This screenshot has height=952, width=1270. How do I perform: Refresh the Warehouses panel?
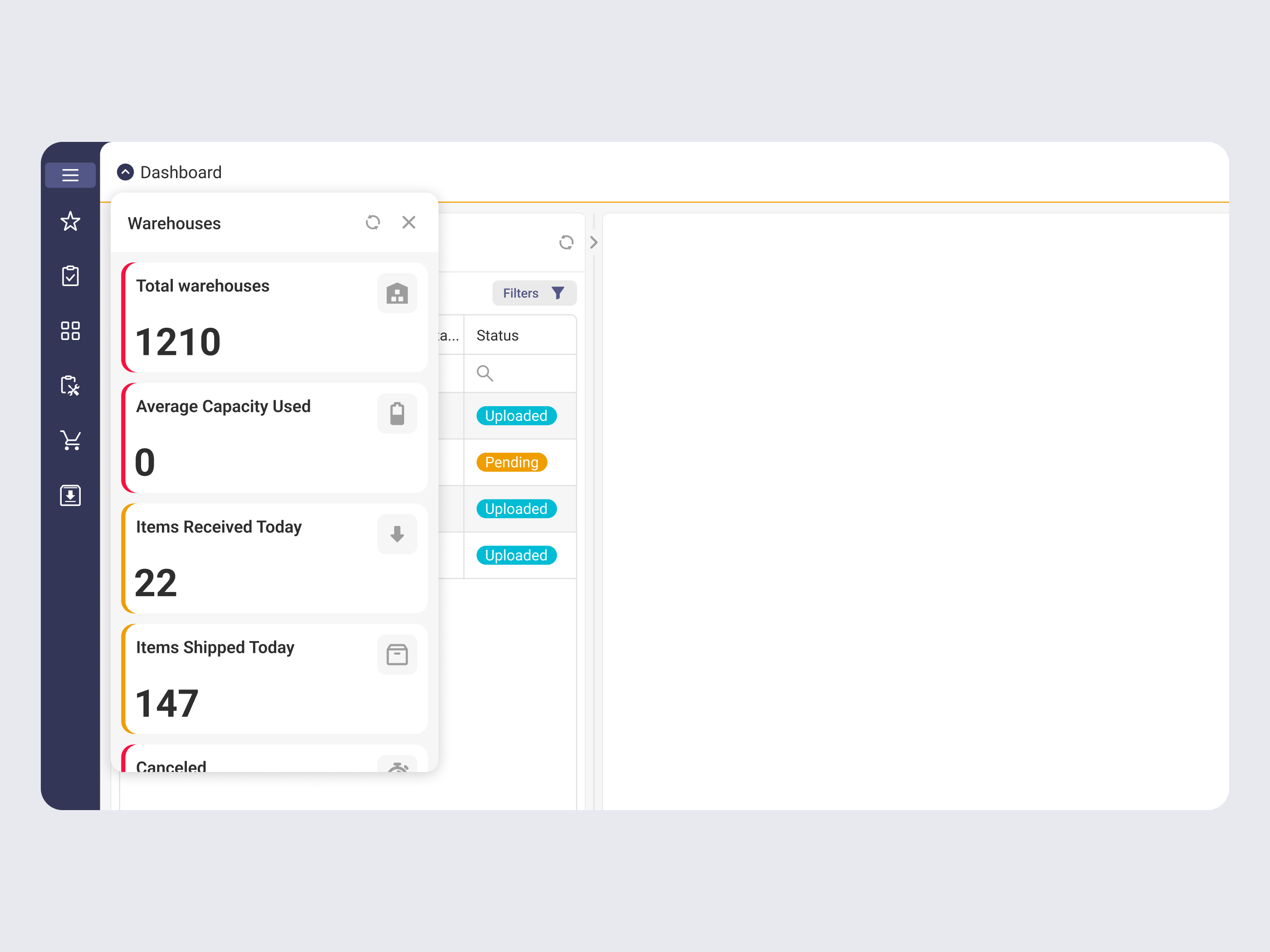point(373,222)
